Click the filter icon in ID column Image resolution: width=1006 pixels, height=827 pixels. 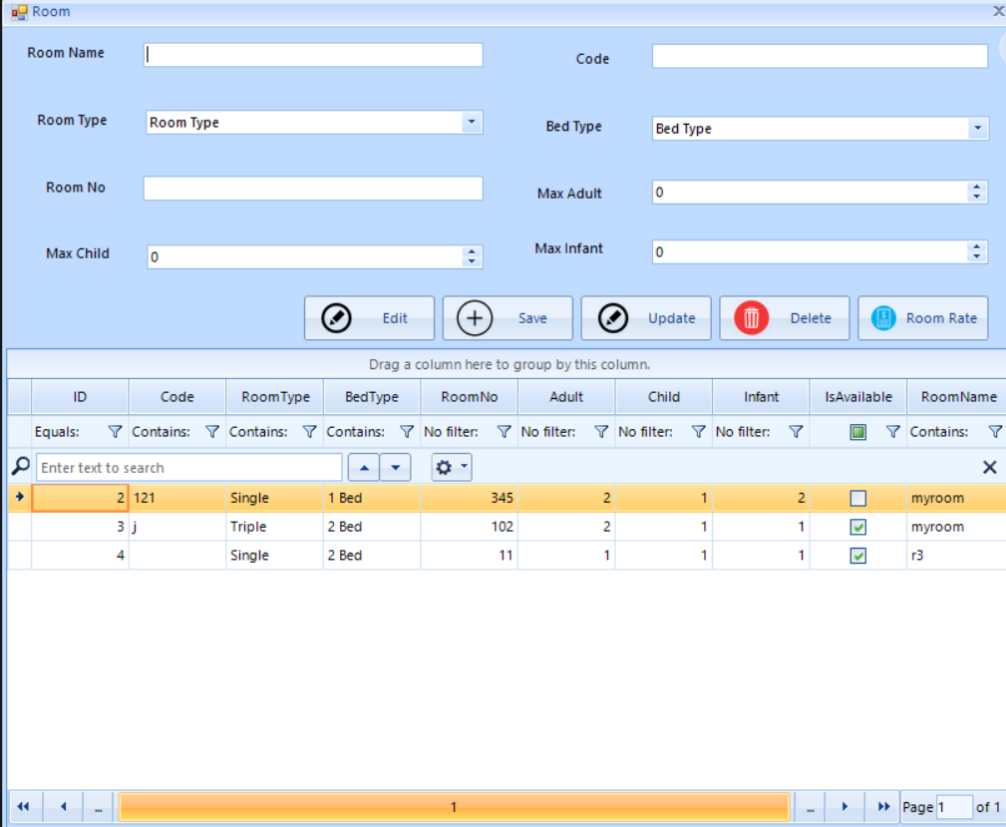(115, 432)
